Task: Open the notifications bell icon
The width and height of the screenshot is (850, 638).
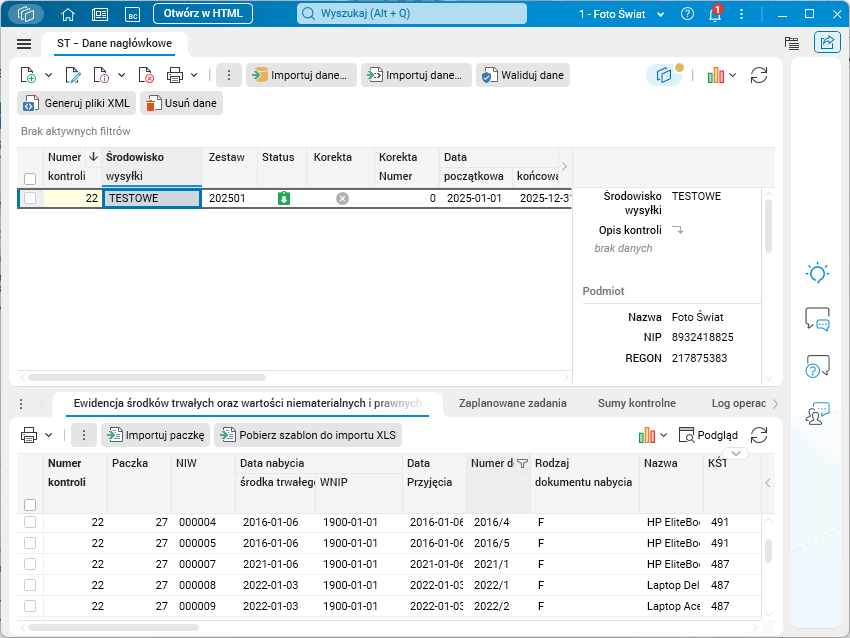Action: click(715, 14)
